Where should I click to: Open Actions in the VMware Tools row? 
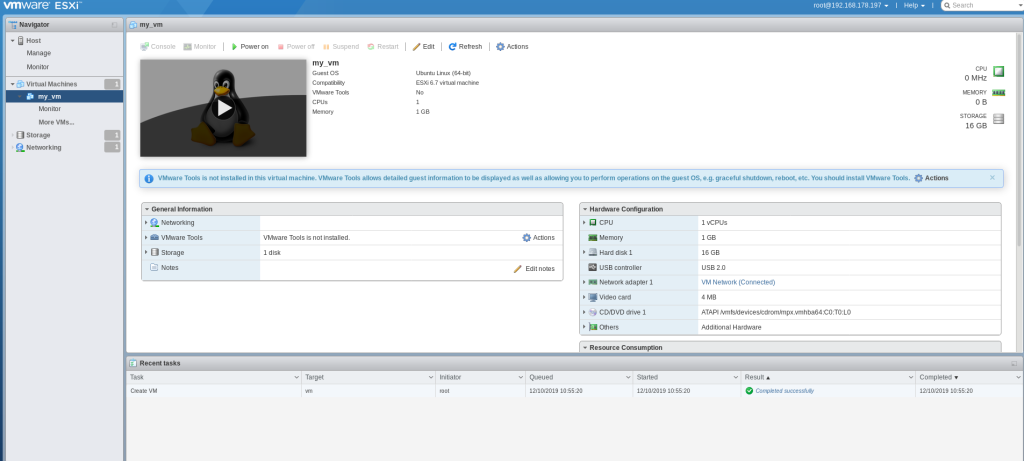(539, 238)
